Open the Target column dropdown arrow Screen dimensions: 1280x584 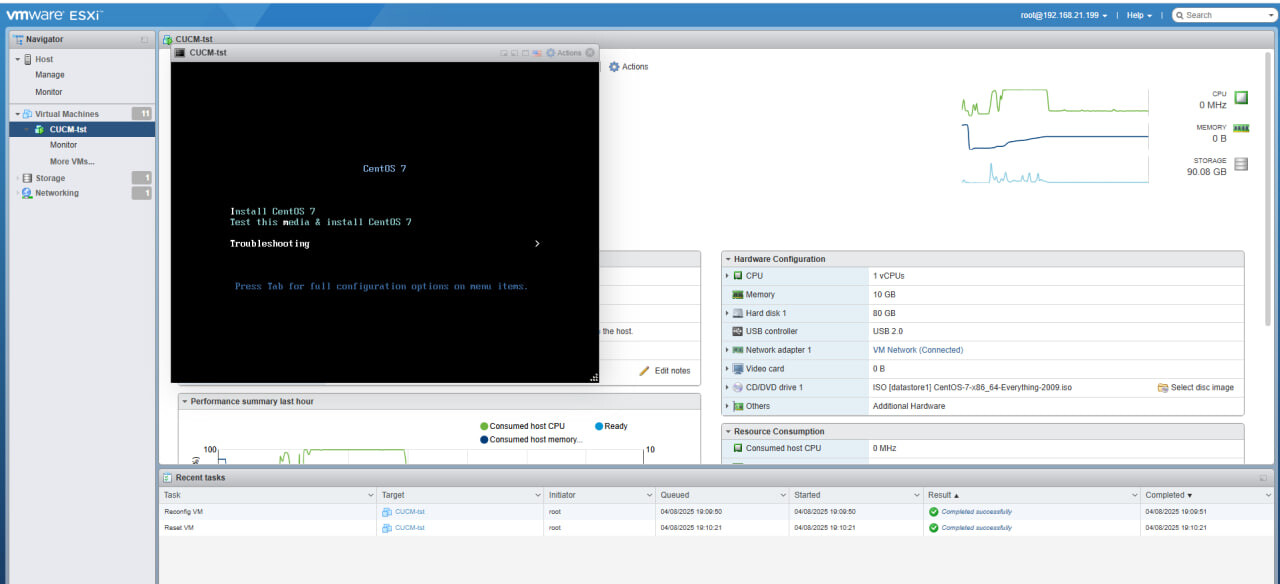538,495
